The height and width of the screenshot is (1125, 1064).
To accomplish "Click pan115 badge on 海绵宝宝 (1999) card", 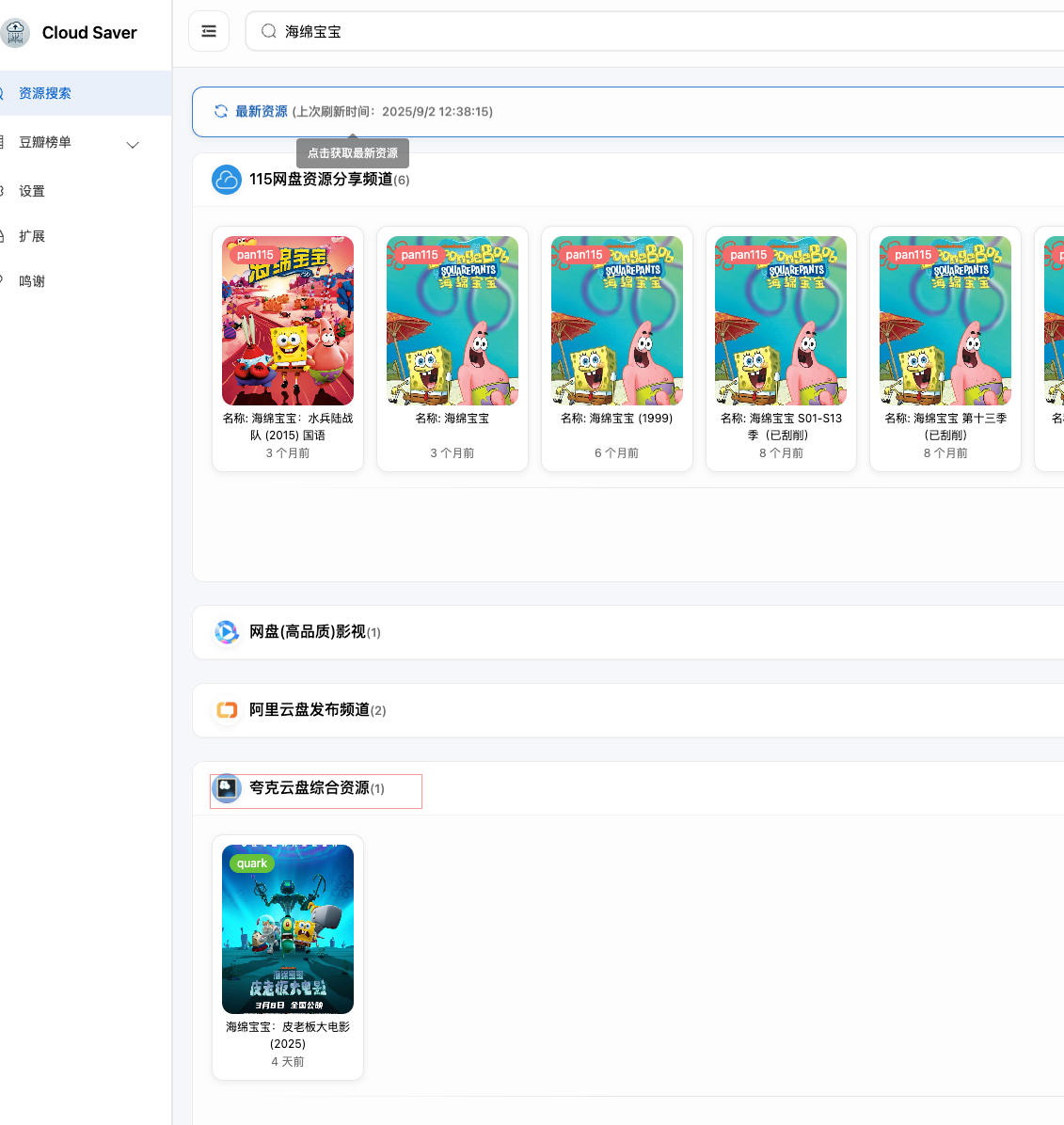I will coord(583,255).
